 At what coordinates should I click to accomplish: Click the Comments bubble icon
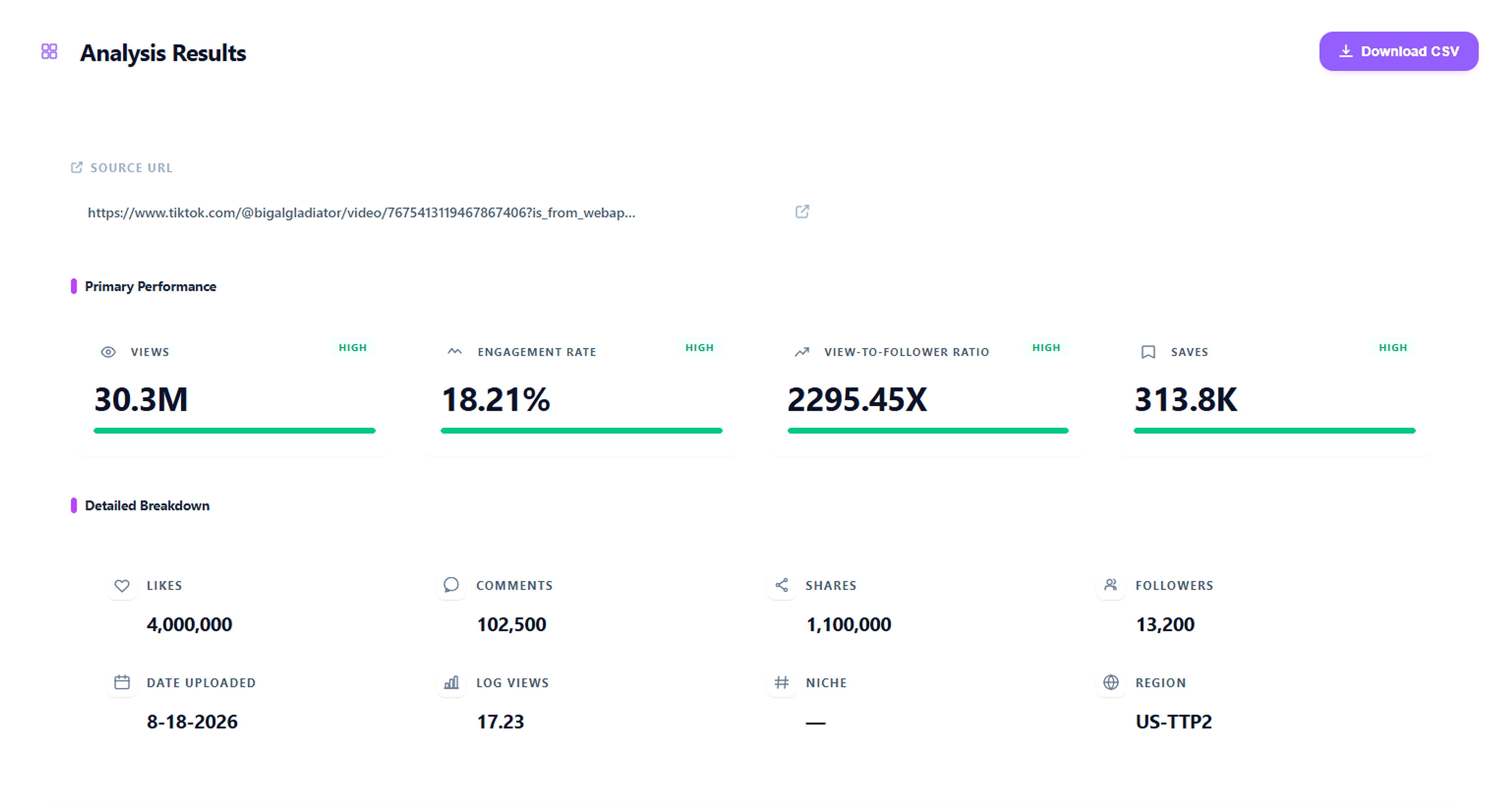pyautogui.click(x=451, y=585)
